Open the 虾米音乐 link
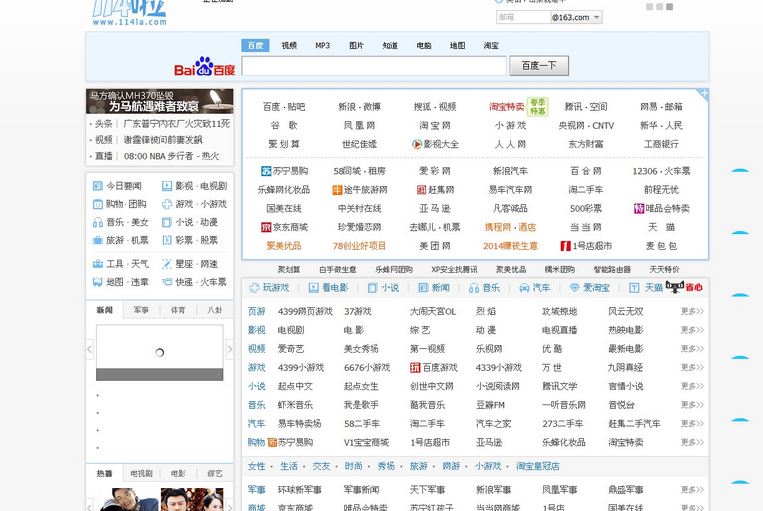The image size is (763, 511). point(295,405)
